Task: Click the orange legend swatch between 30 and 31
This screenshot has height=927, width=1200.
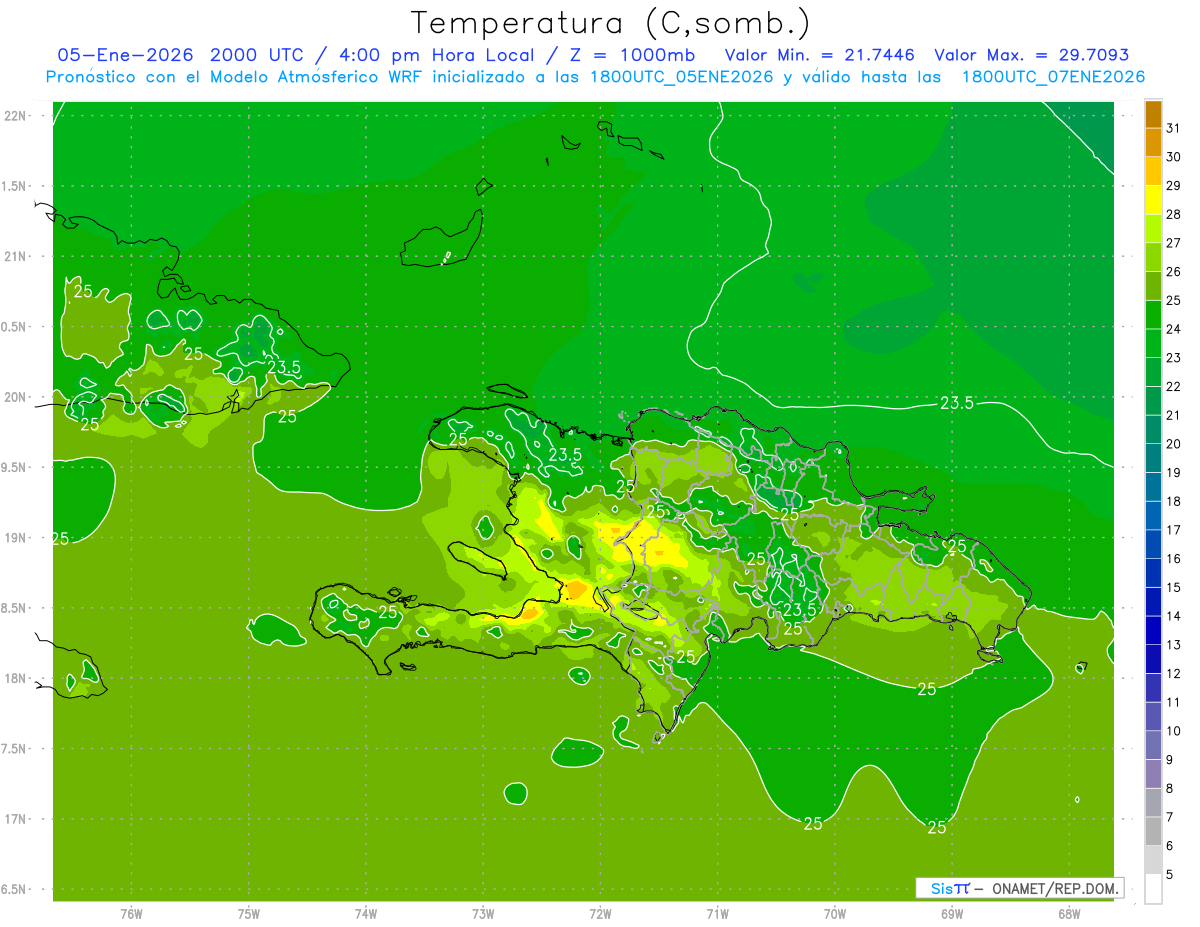Action: tap(1153, 143)
